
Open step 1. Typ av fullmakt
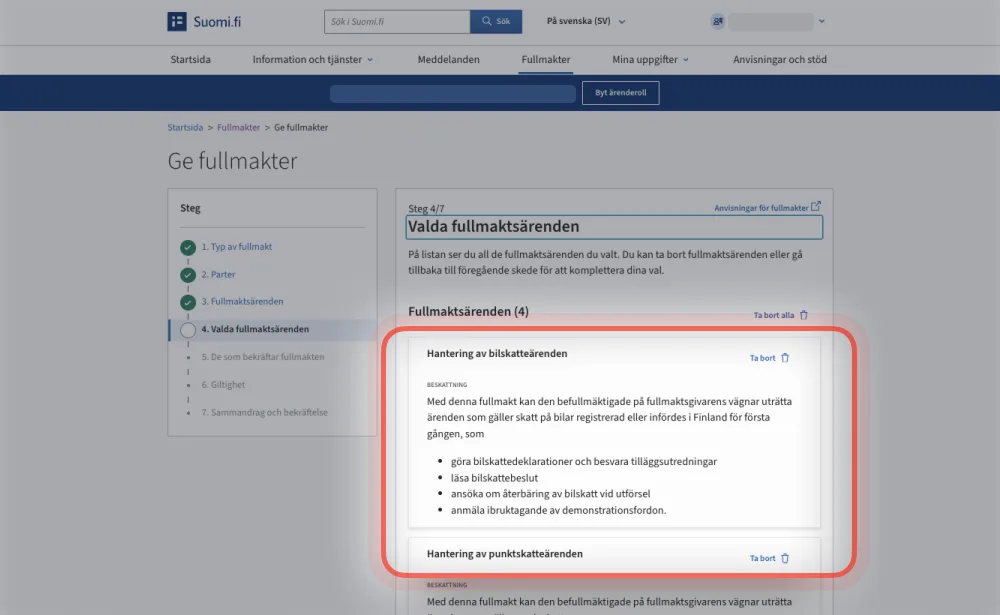pos(237,247)
